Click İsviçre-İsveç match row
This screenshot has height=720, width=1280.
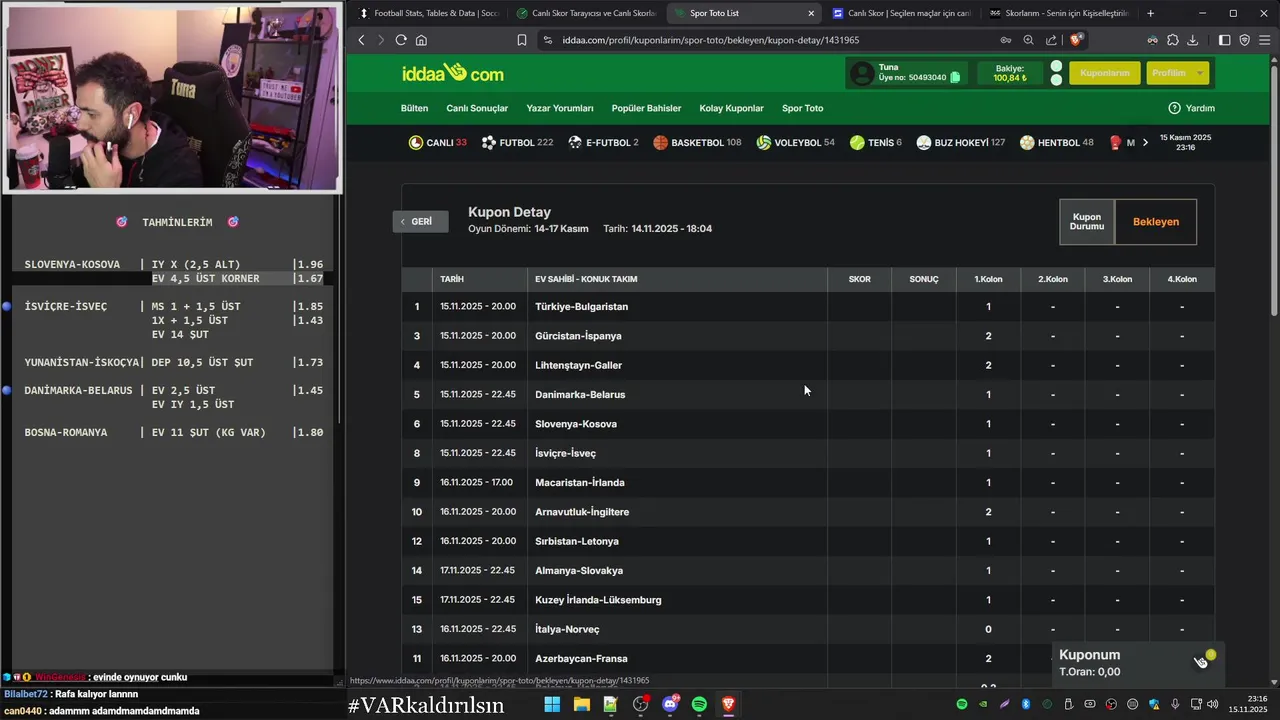click(808, 453)
